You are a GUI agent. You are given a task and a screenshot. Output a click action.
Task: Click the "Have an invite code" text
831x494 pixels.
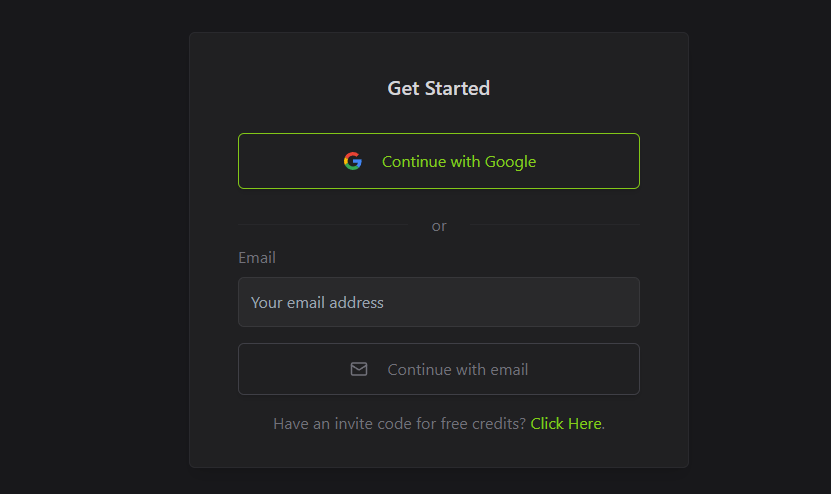(x=399, y=424)
